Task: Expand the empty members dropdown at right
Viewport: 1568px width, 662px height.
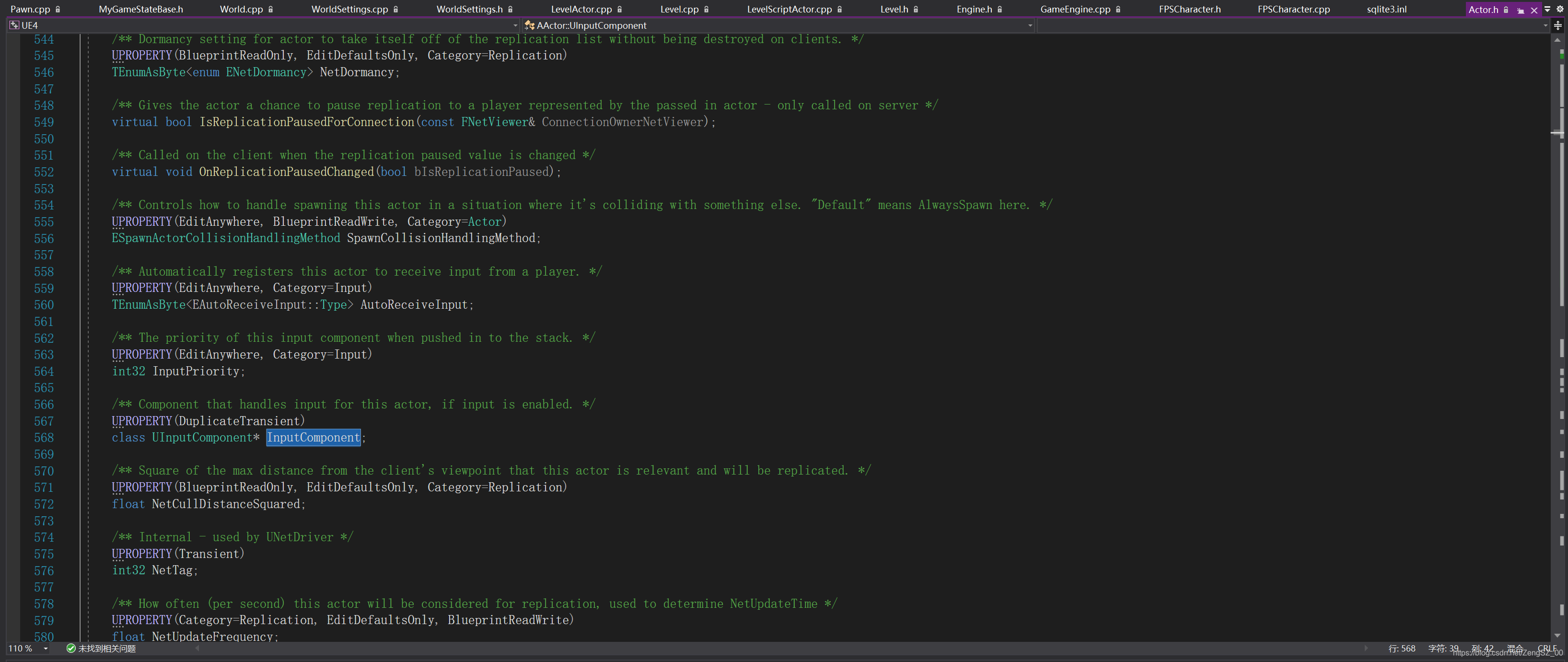Action: pos(1545,25)
